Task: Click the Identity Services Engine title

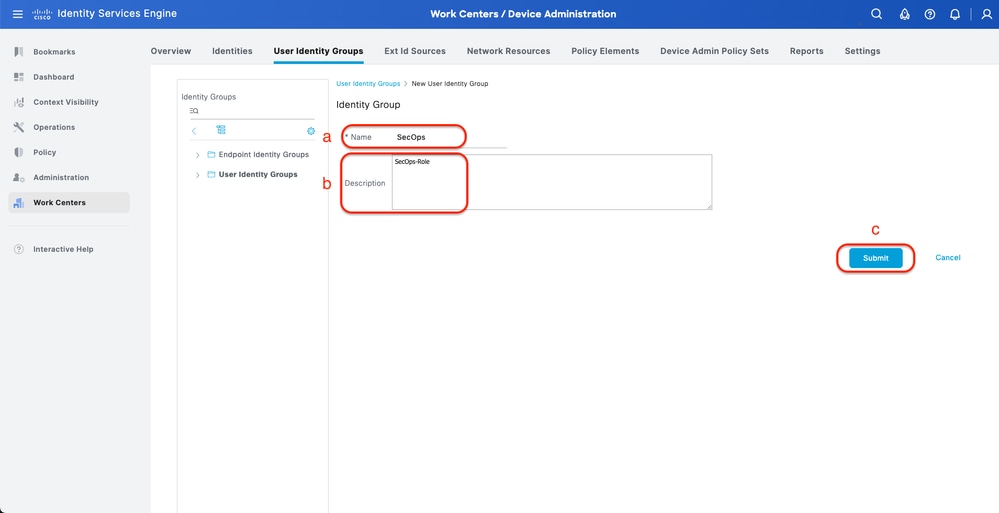Action: tap(117, 14)
